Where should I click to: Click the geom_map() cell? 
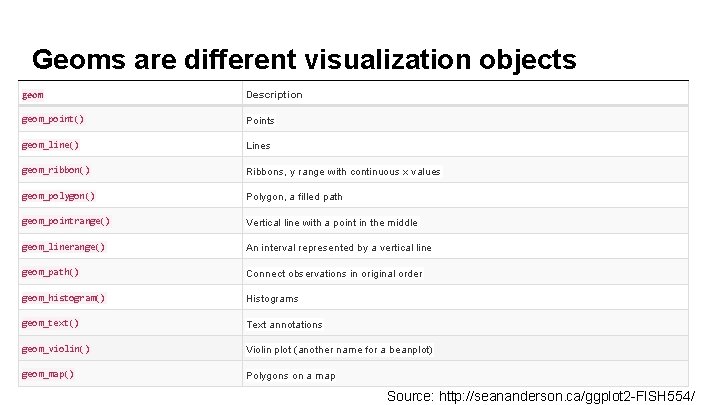47,374
